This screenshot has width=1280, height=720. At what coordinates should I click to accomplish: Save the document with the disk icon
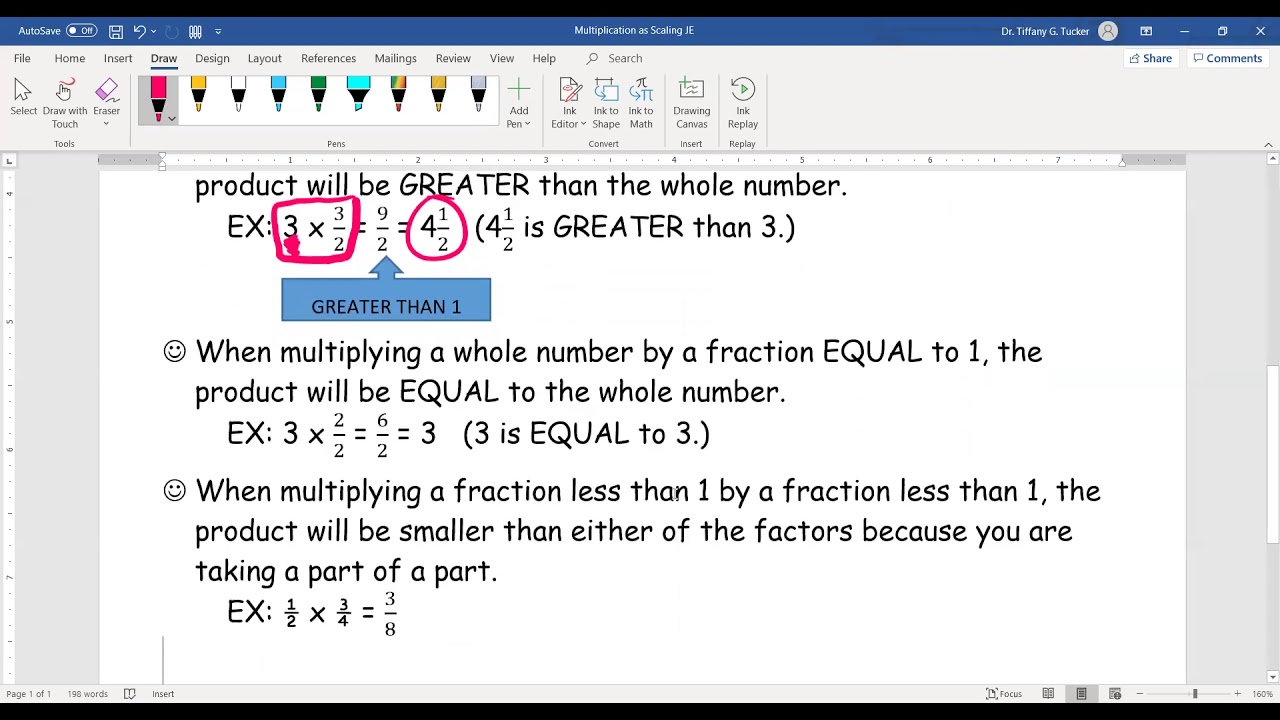116,31
